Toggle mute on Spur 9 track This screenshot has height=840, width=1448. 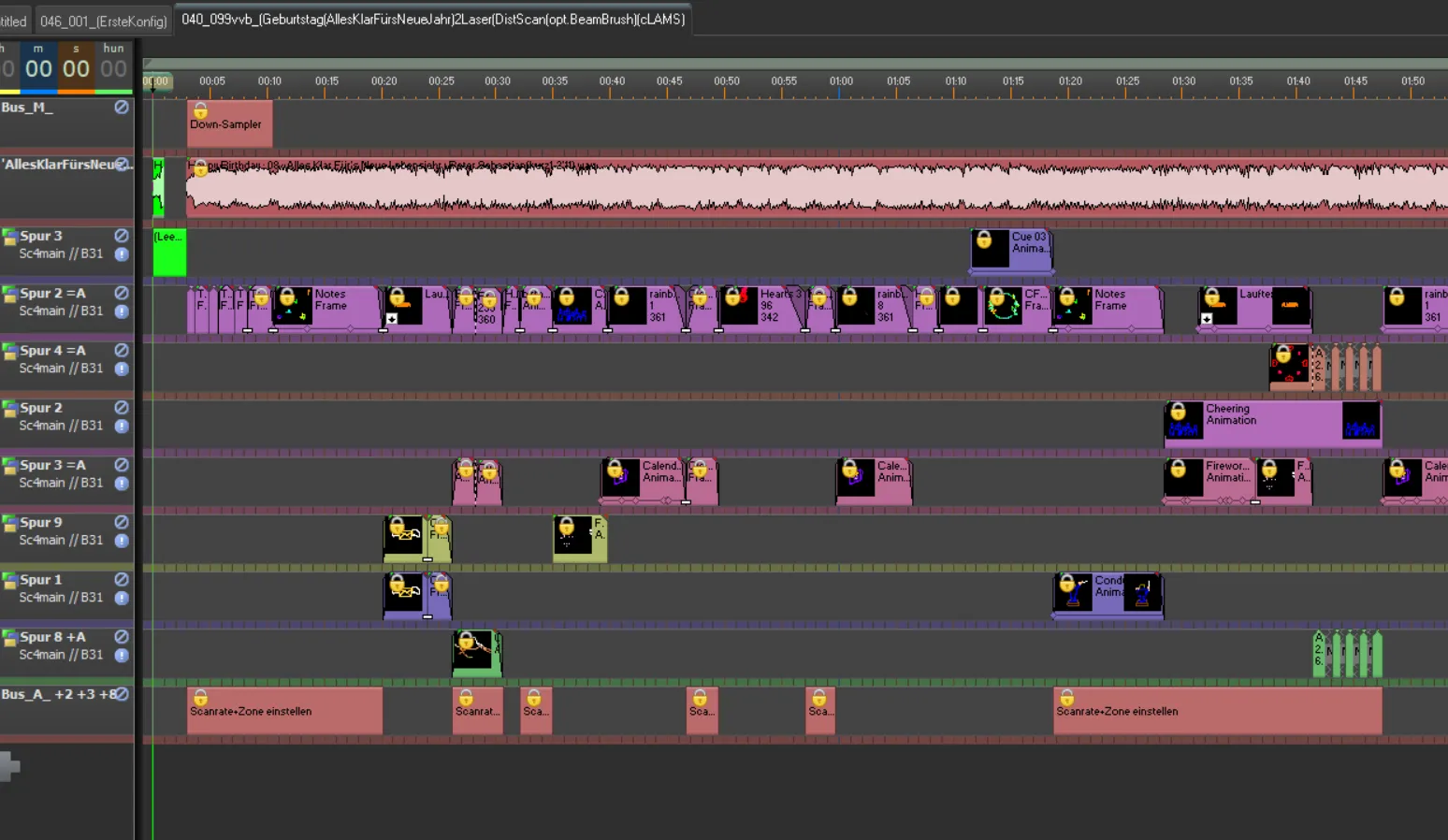[x=122, y=523]
